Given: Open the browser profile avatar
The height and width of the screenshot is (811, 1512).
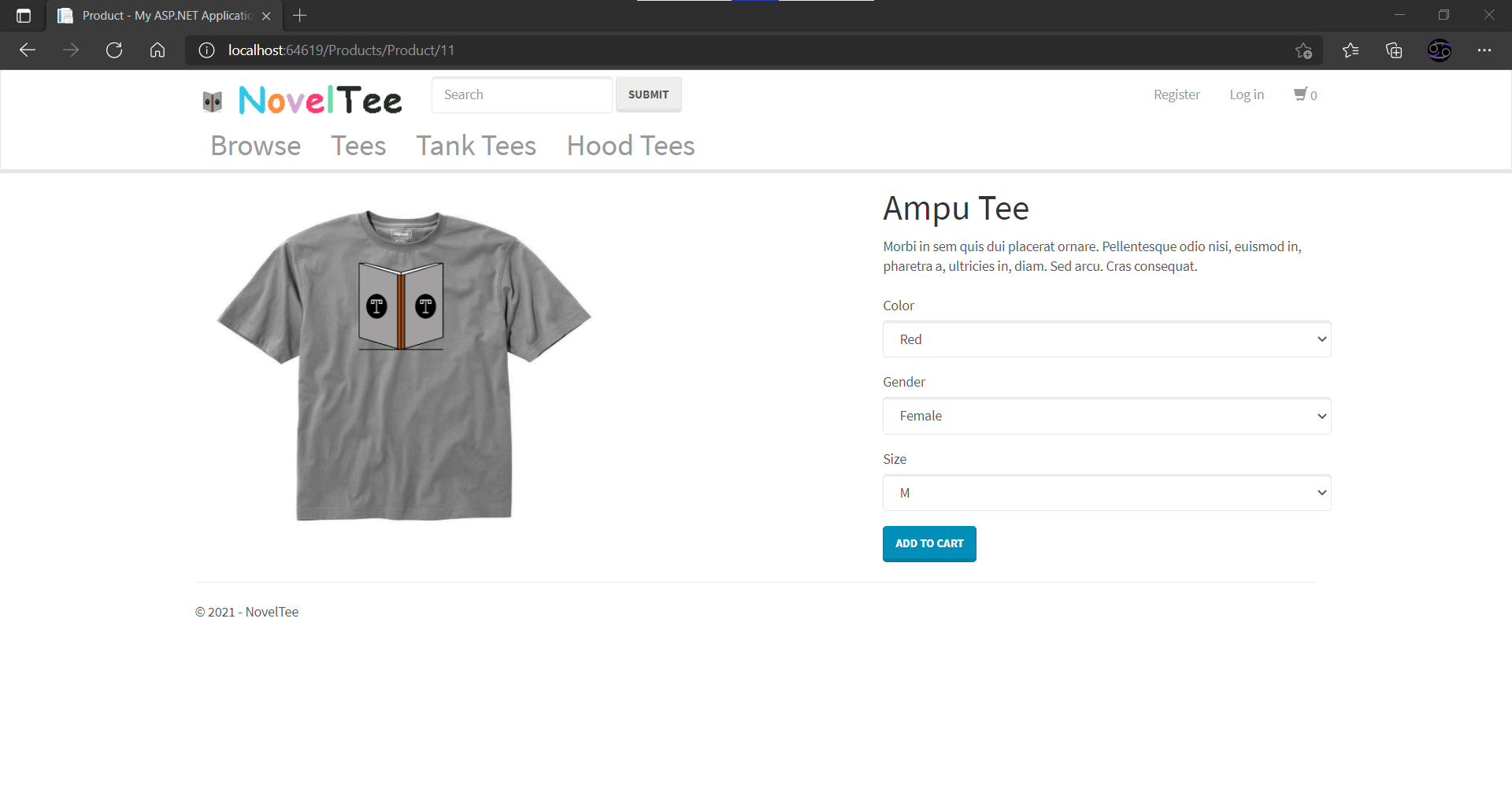Looking at the screenshot, I should point(1440,50).
